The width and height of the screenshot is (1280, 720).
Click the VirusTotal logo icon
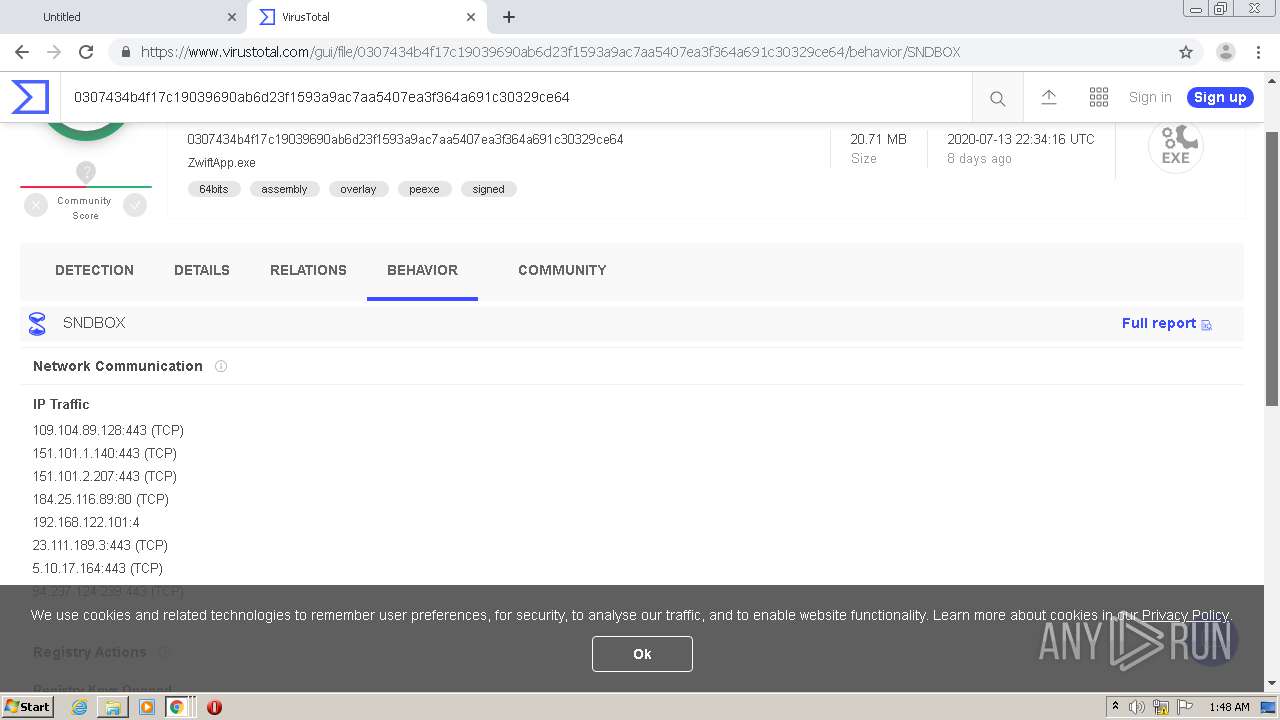(x=30, y=97)
